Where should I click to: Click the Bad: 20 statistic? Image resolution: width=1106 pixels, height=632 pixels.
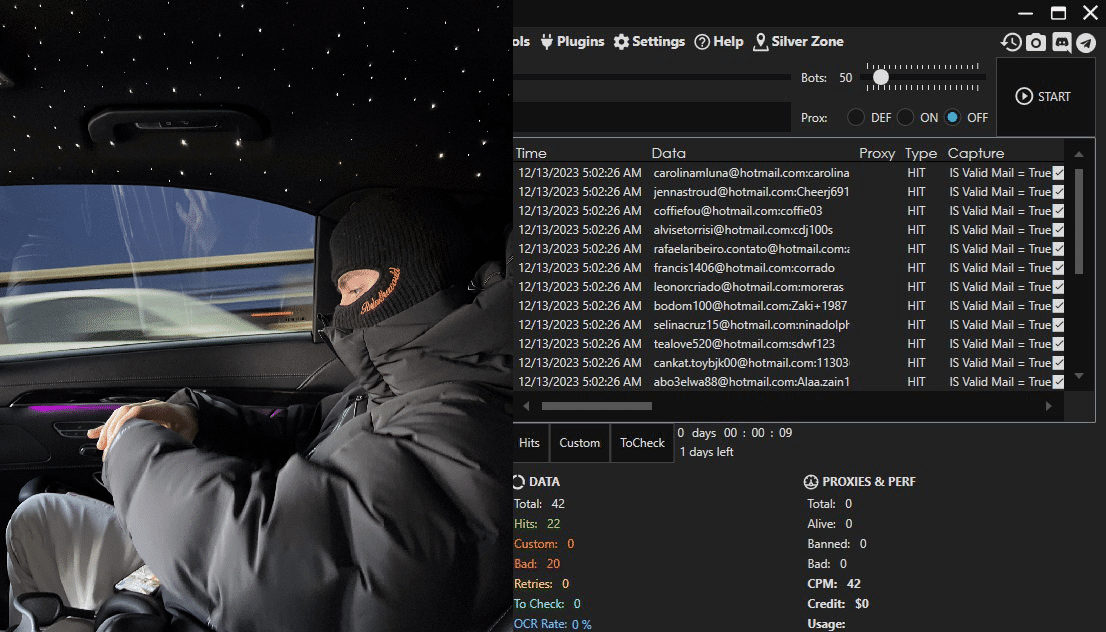[x=537, y=564]
